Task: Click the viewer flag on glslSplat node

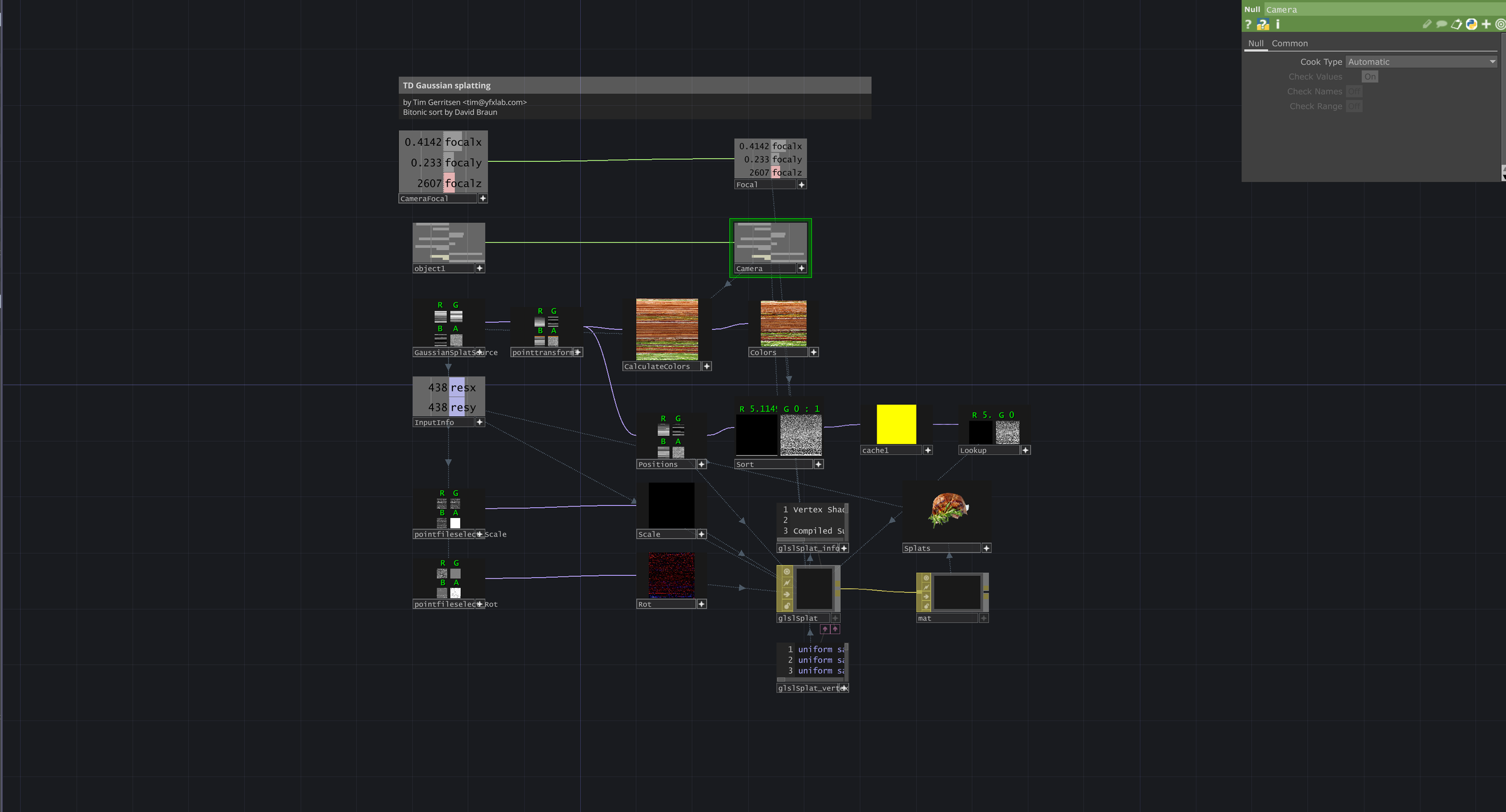Action: click(787, 572)
